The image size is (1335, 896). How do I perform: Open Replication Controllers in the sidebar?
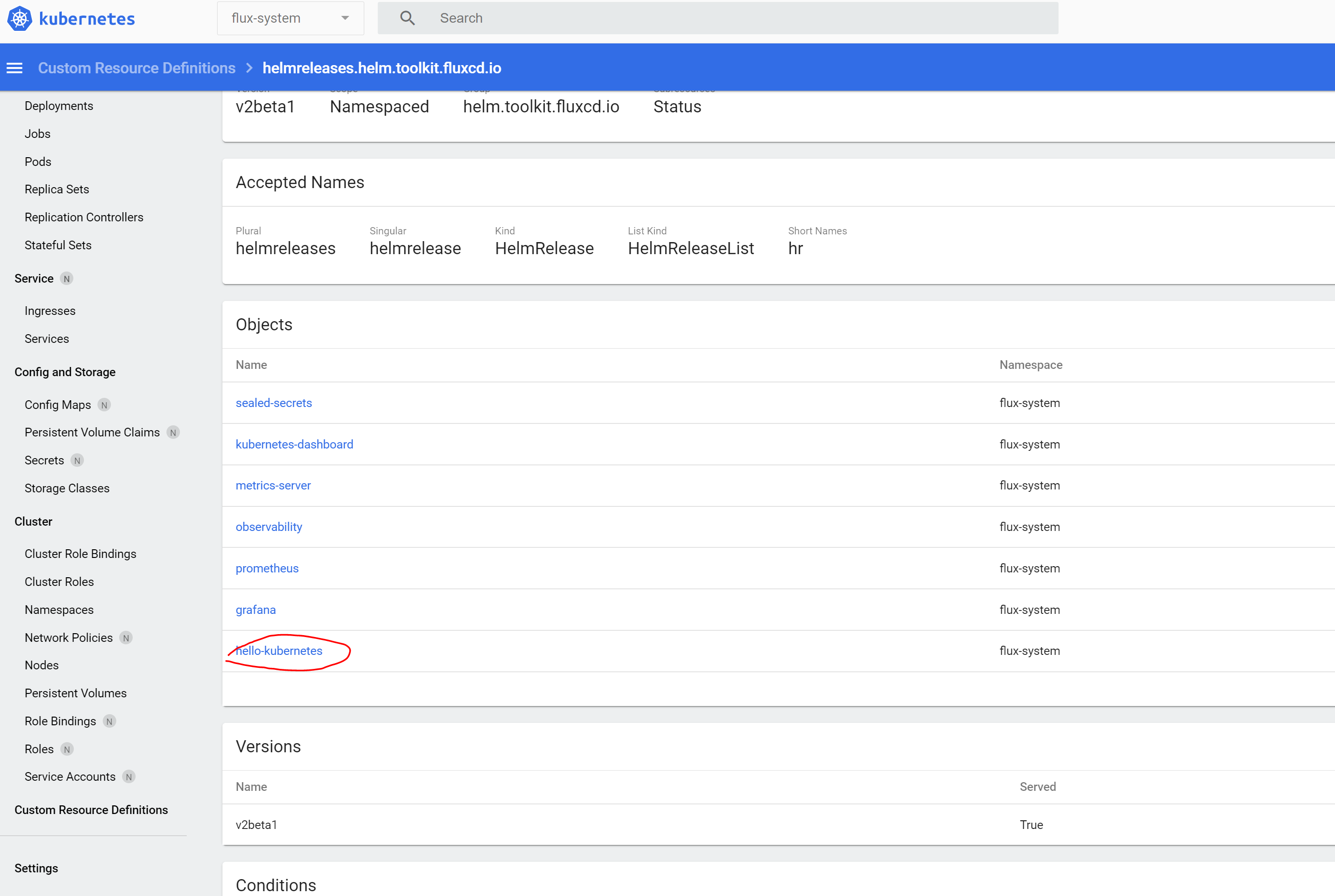tap(84, 217)
